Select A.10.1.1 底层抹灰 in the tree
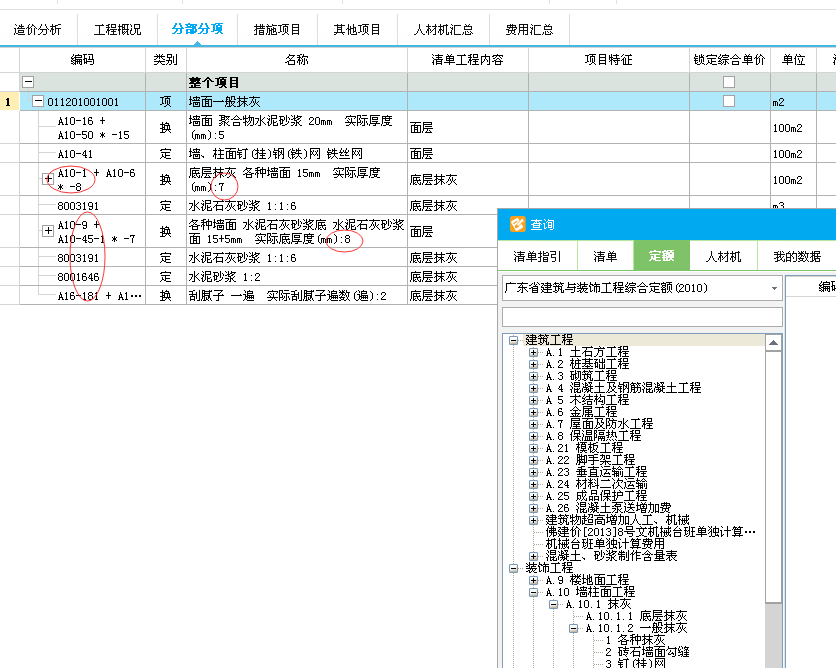The height and width of the screenshot is (668, 836). pos(637,616)
